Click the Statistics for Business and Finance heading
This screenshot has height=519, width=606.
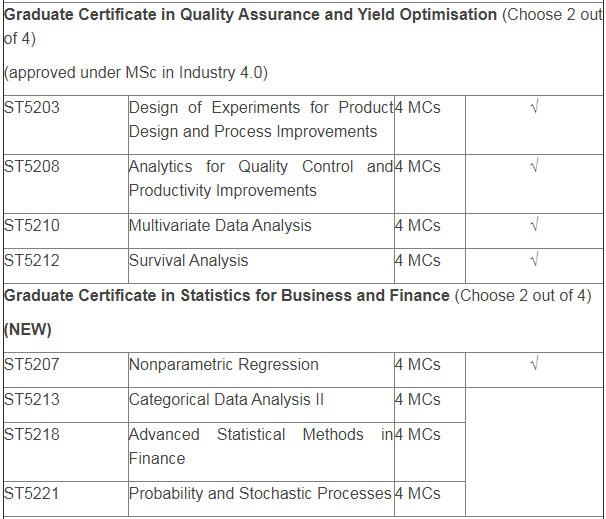227,296
